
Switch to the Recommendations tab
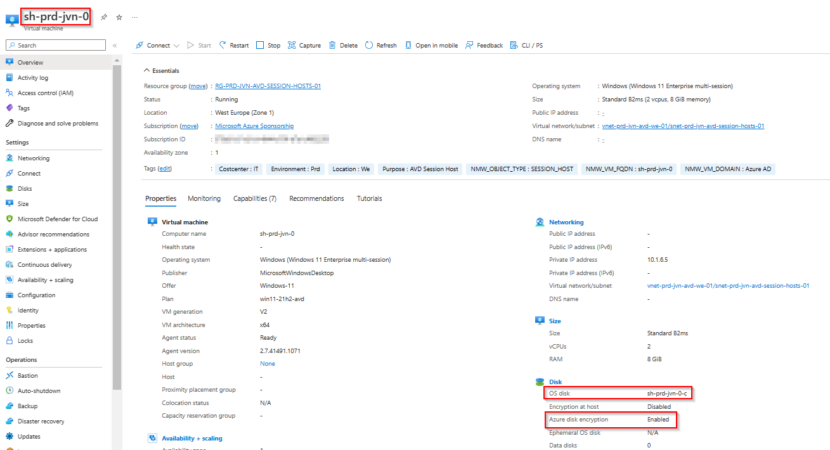tap(316, 199)
